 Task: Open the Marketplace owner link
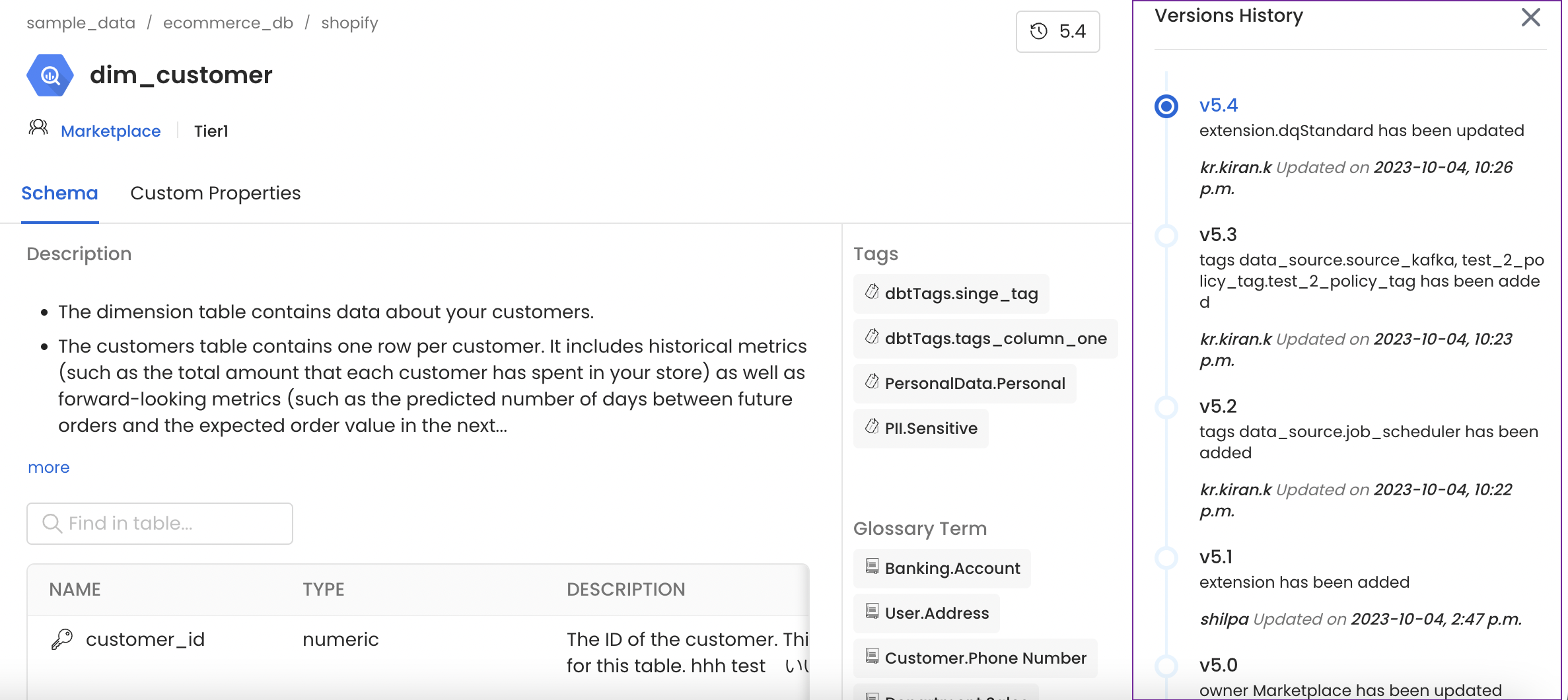(110, 131)
